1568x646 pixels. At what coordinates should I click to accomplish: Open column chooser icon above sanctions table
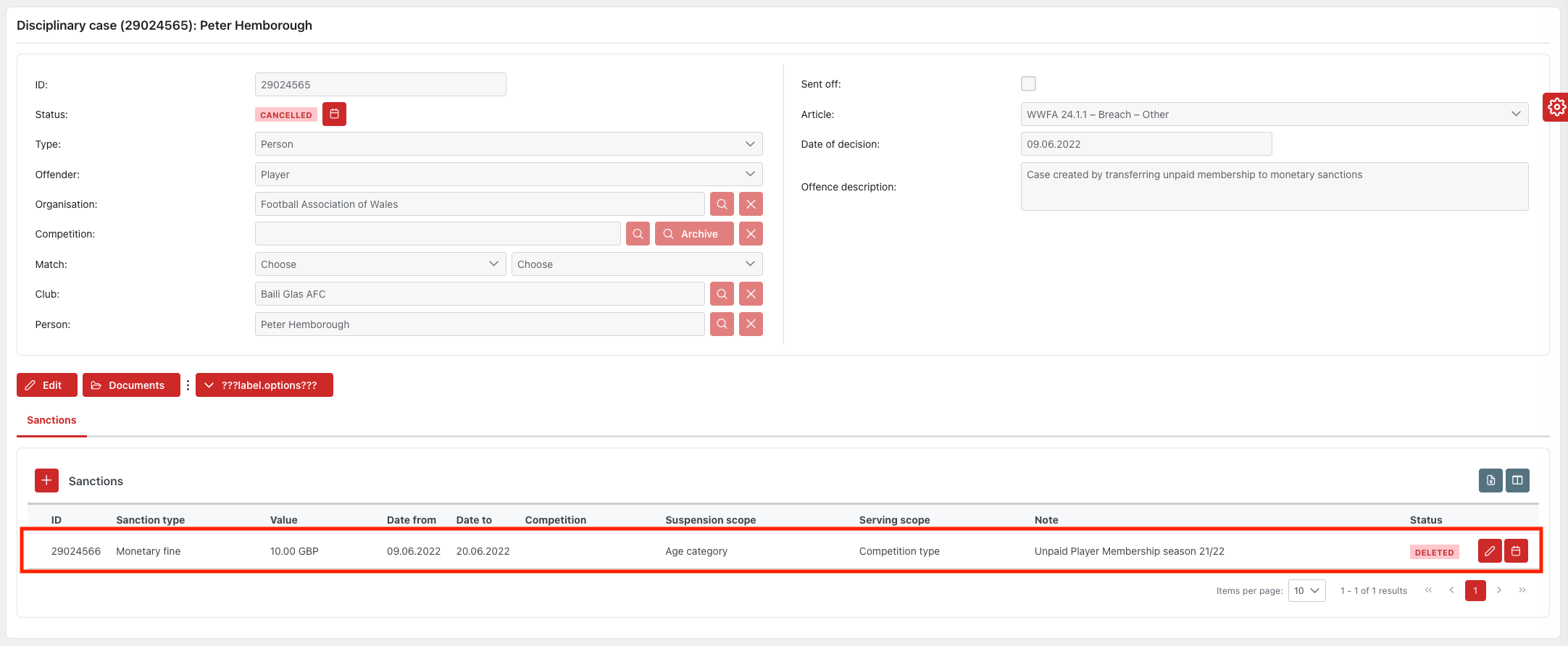1517,480
